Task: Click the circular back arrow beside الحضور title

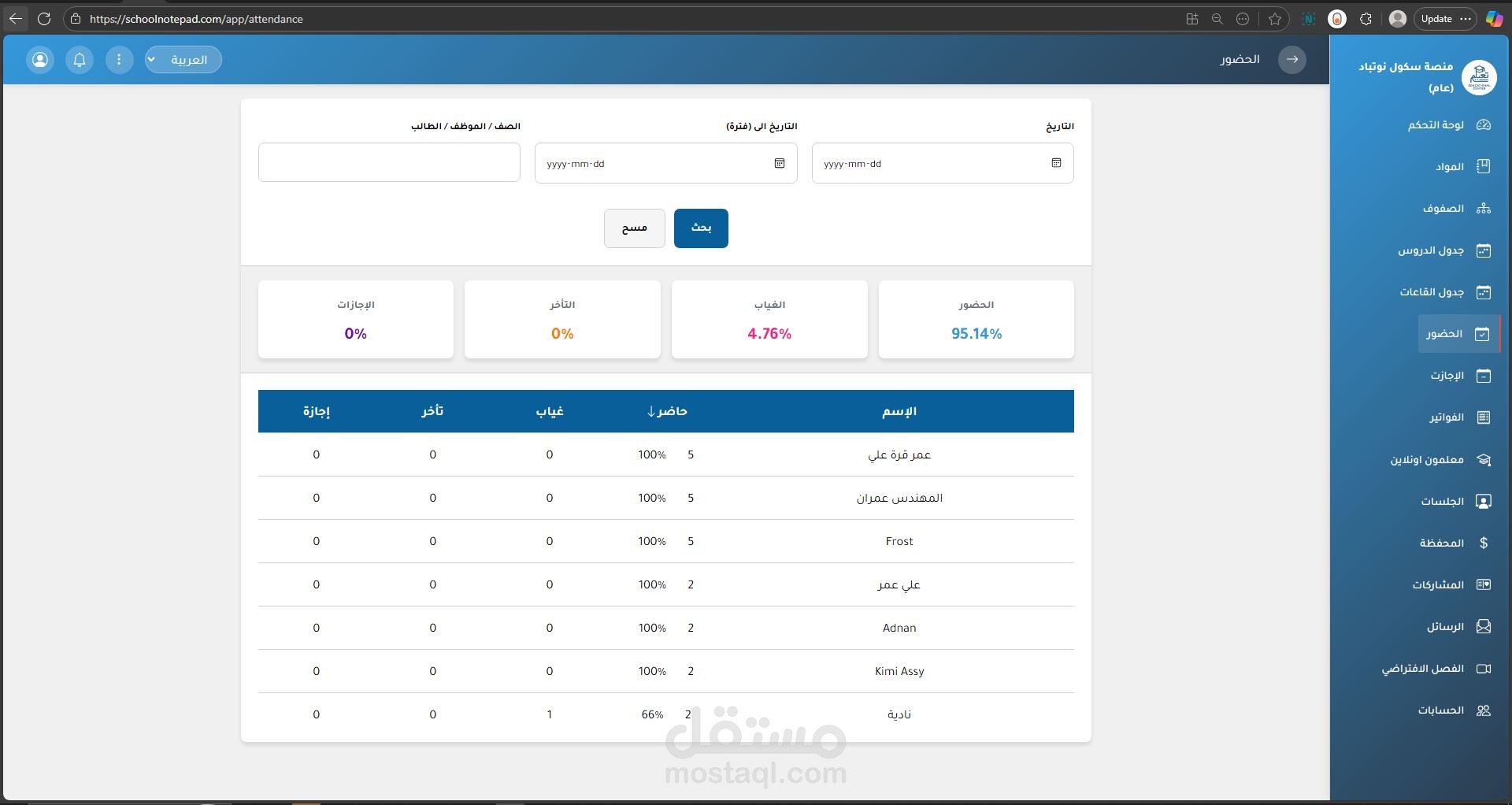Action: (1292, 60)
